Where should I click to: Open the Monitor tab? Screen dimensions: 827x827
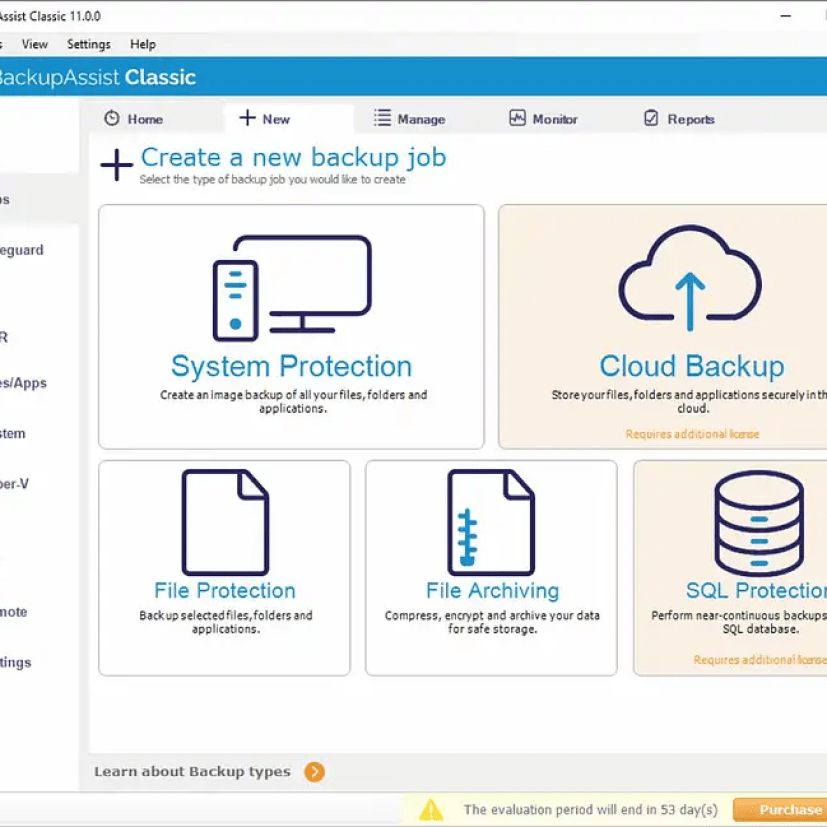click(x=543, y=119)
